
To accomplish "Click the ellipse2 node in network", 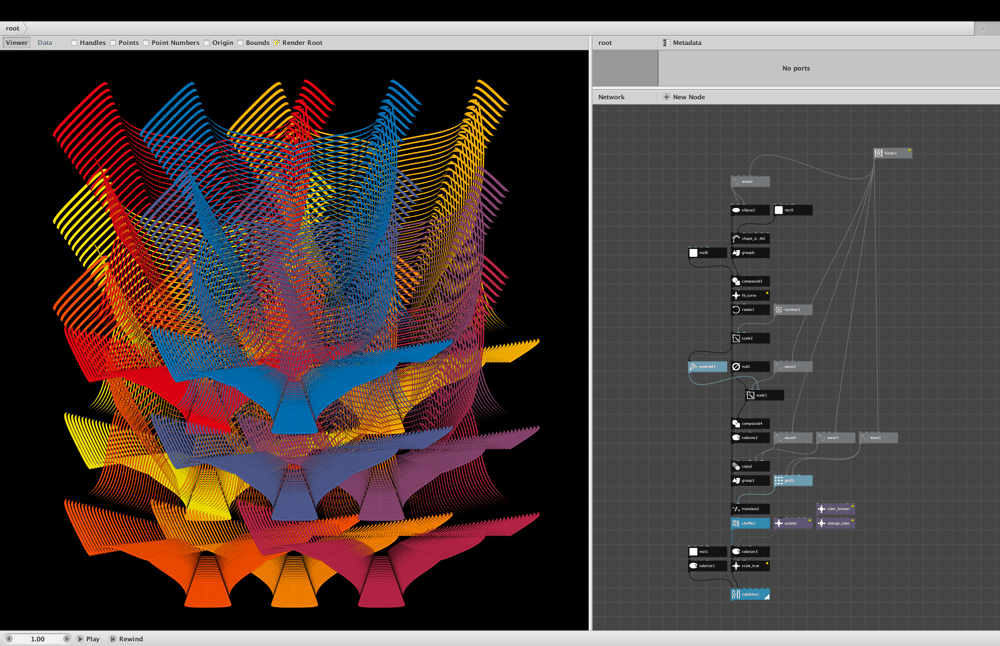I will click(750, 210).
